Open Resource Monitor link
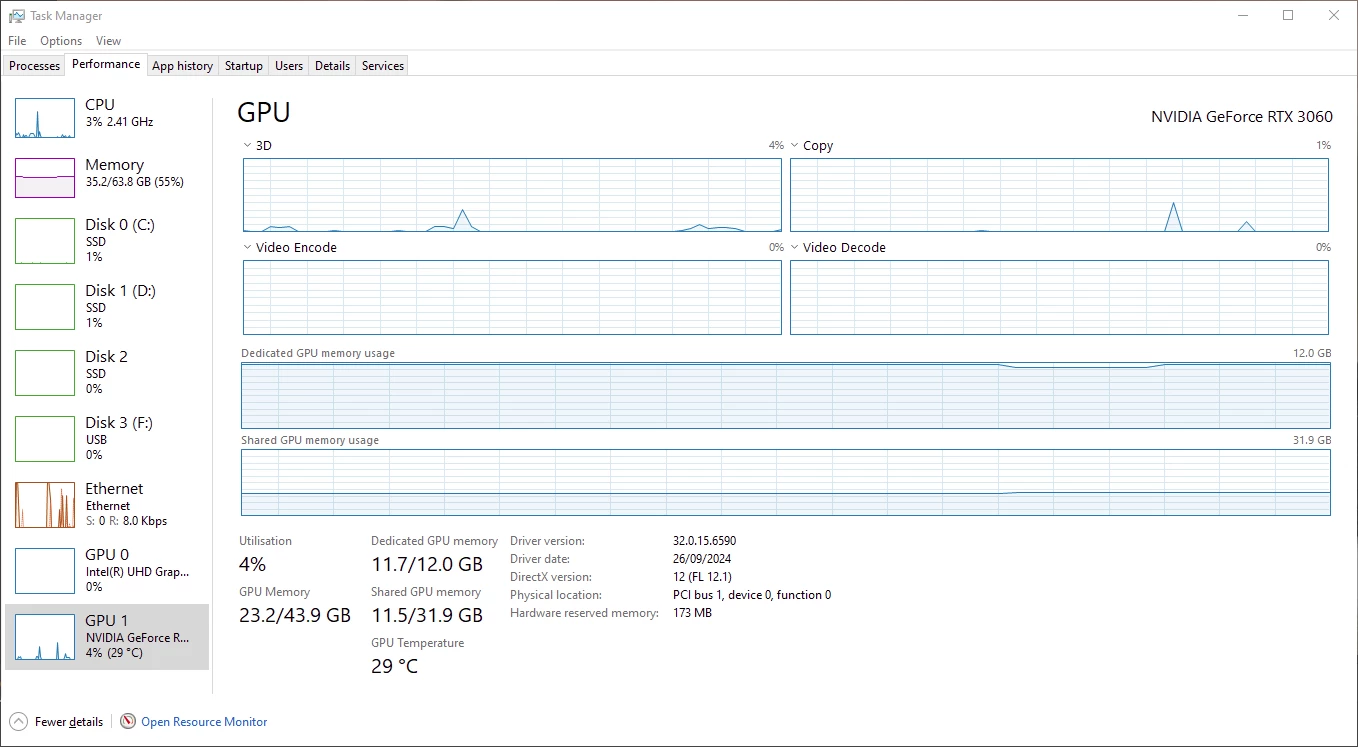1358x747 pixels. tap(204, 721)
